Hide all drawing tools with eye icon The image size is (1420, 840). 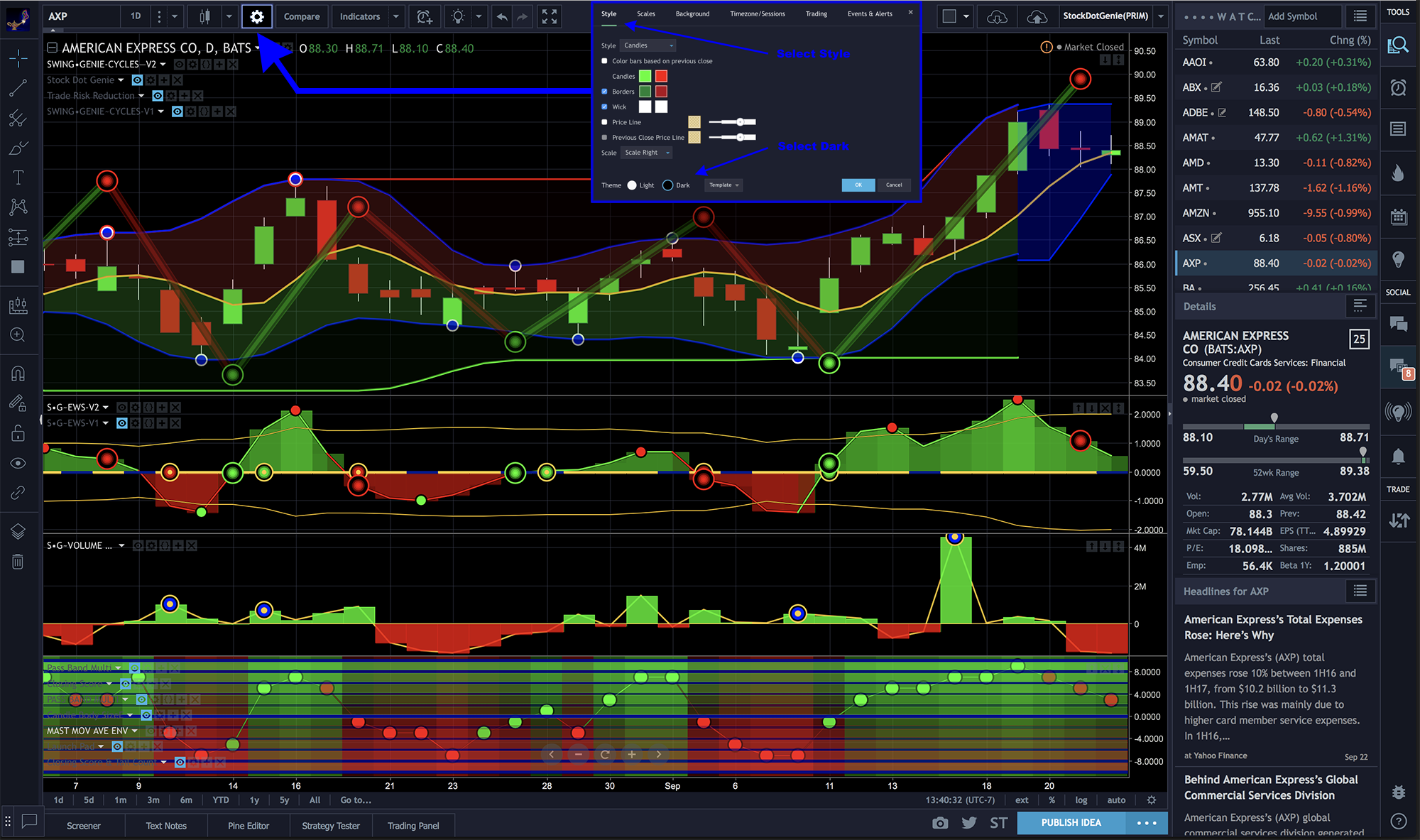pos(18,463)
